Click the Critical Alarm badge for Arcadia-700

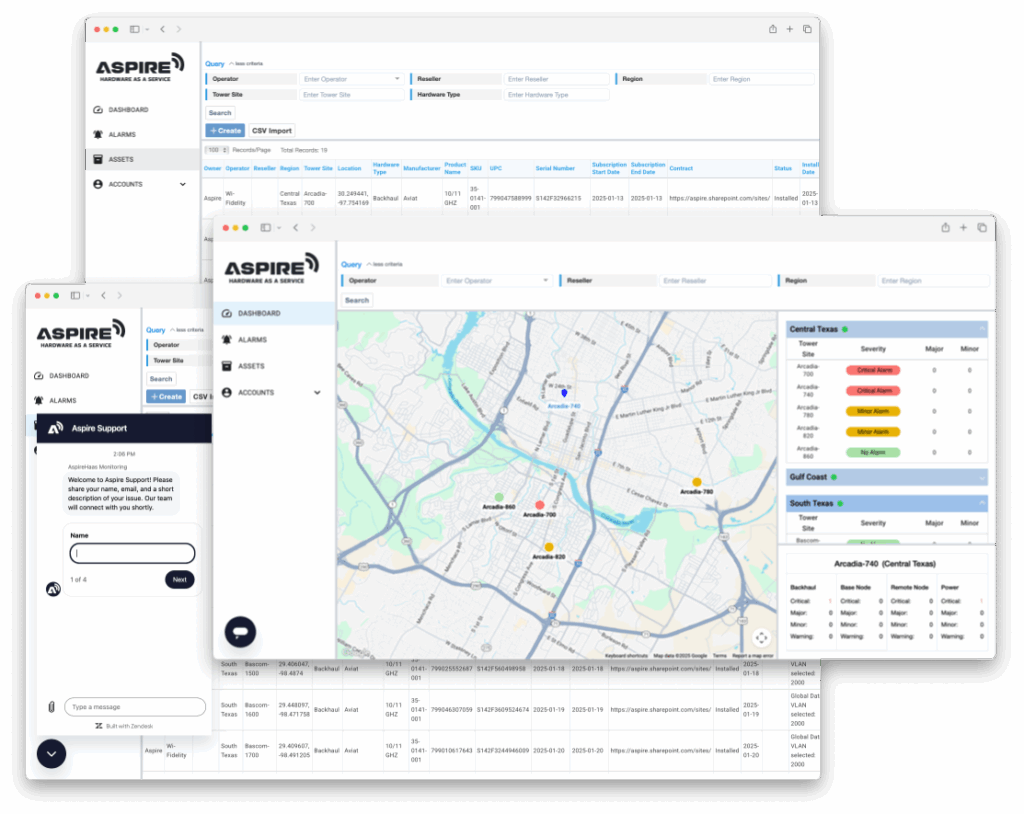coord(873,370)
